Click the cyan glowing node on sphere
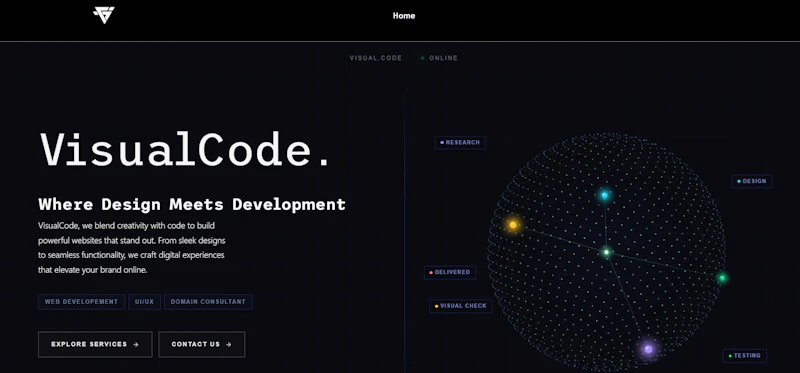The image size is (800, 373). point(605,195)
